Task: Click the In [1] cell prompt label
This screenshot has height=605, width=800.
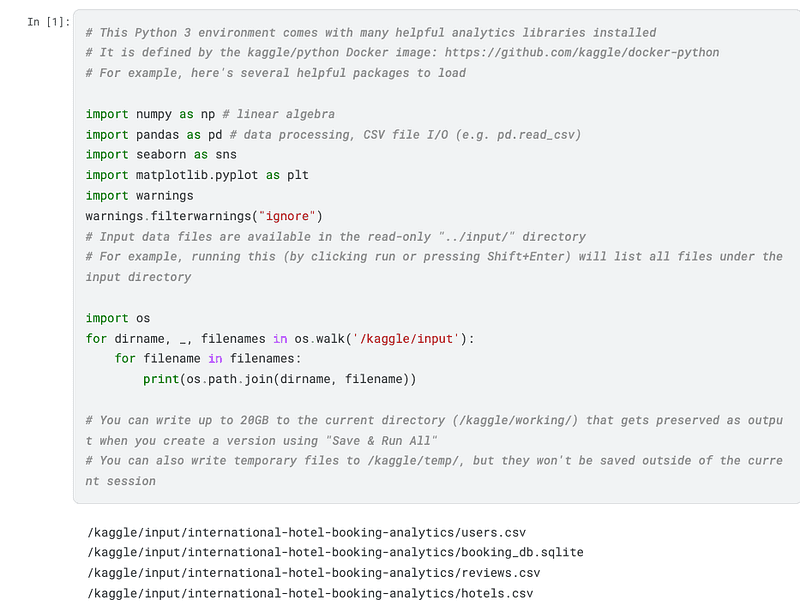Action: [x=48, y=22]
